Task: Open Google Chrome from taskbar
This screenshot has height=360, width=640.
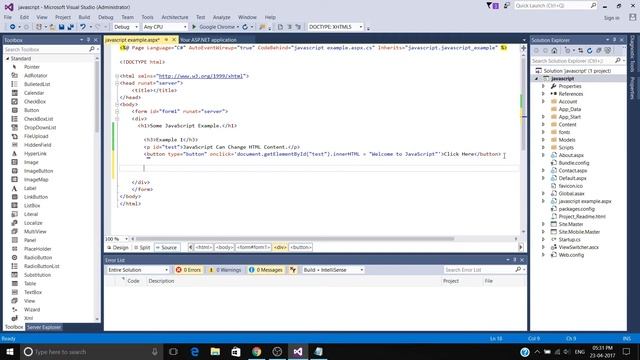Action: 256,351
